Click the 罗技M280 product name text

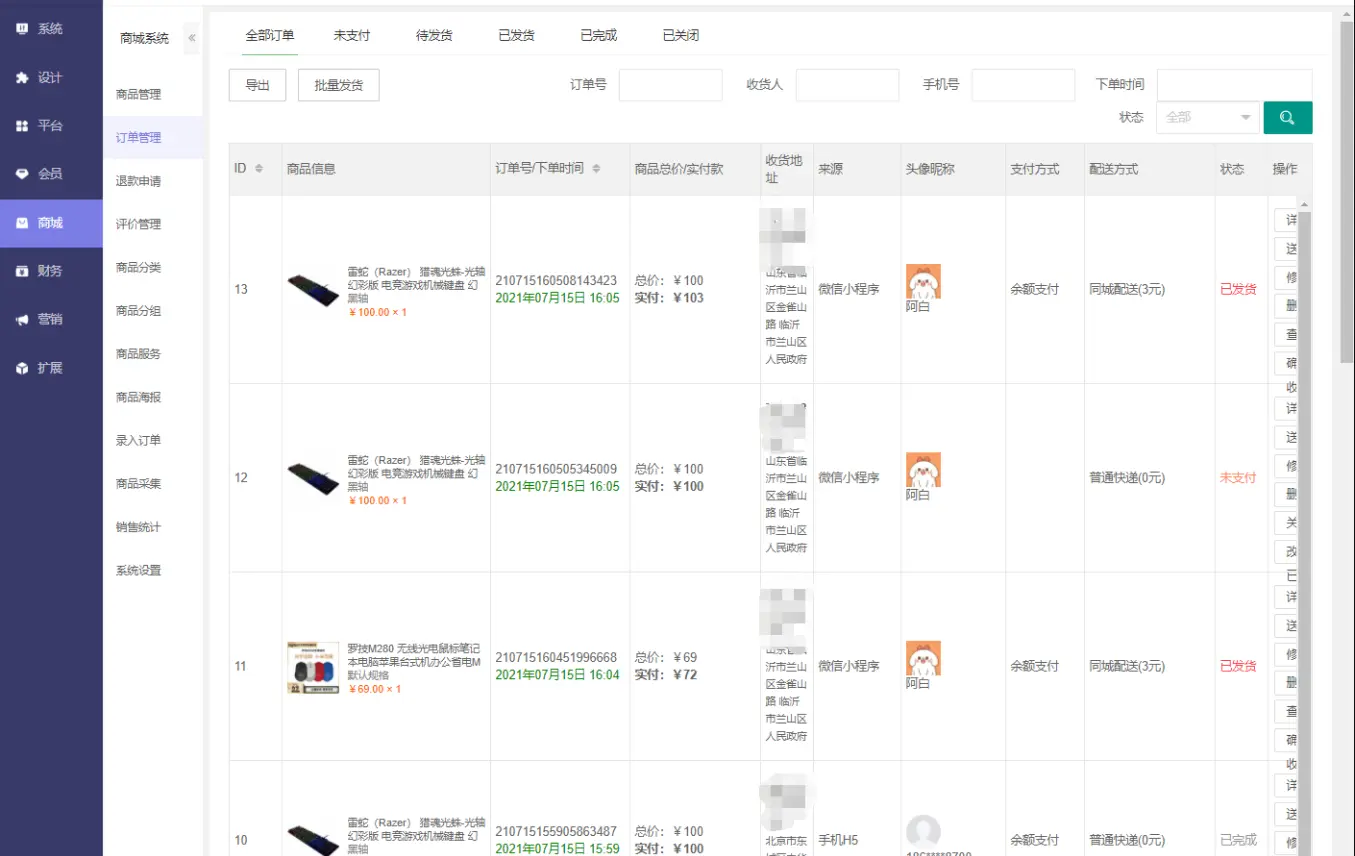point(414,662)
